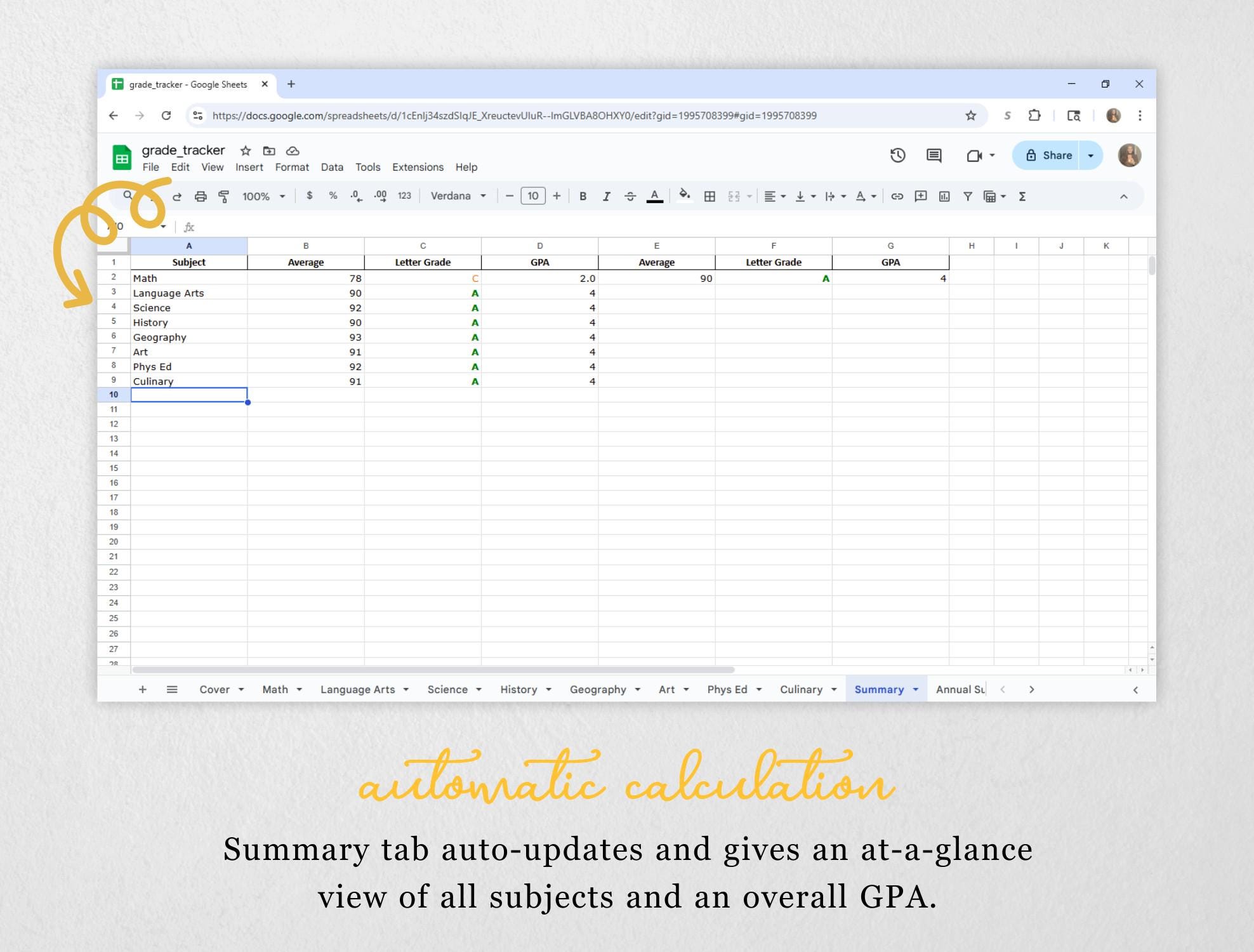This screenshot has width=1254, height=952.
Task: Open the functions sigma icon
Action: tap(1022, 197)
